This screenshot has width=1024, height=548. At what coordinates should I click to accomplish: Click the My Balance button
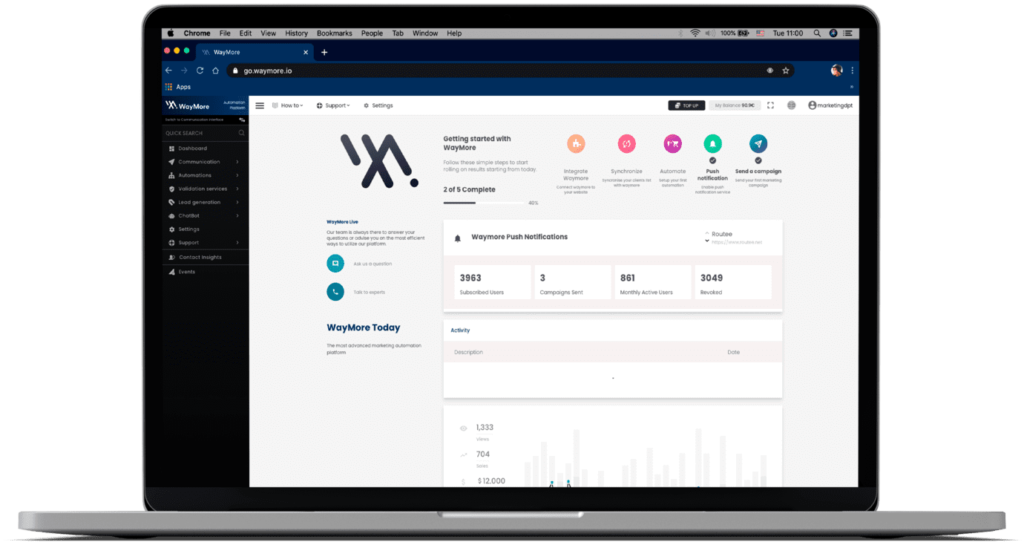734,105
